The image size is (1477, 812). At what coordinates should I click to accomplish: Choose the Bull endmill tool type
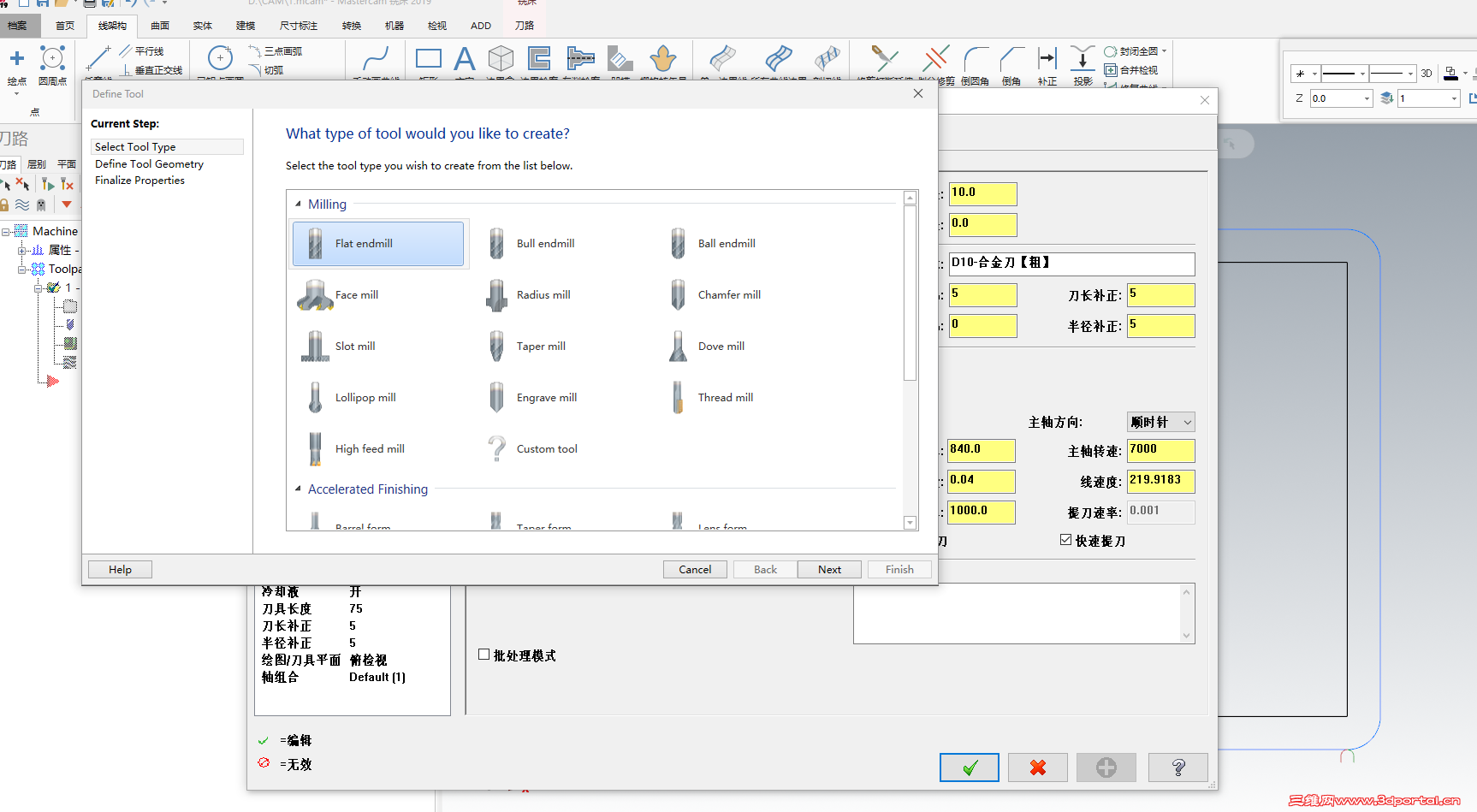pos(532,244)
